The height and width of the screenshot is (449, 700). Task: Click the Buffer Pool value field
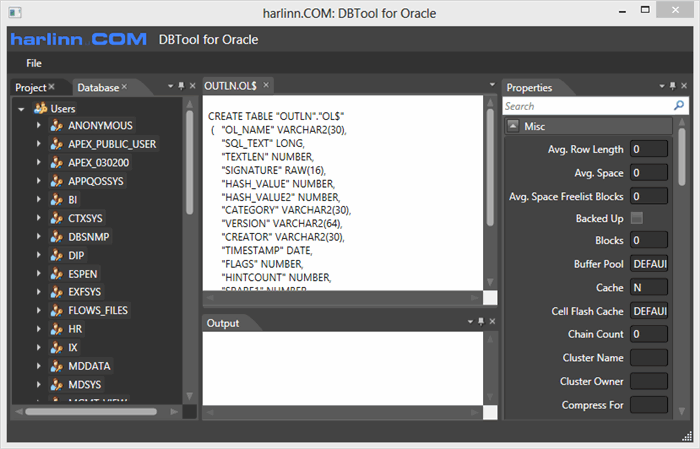tap(649, 264)
